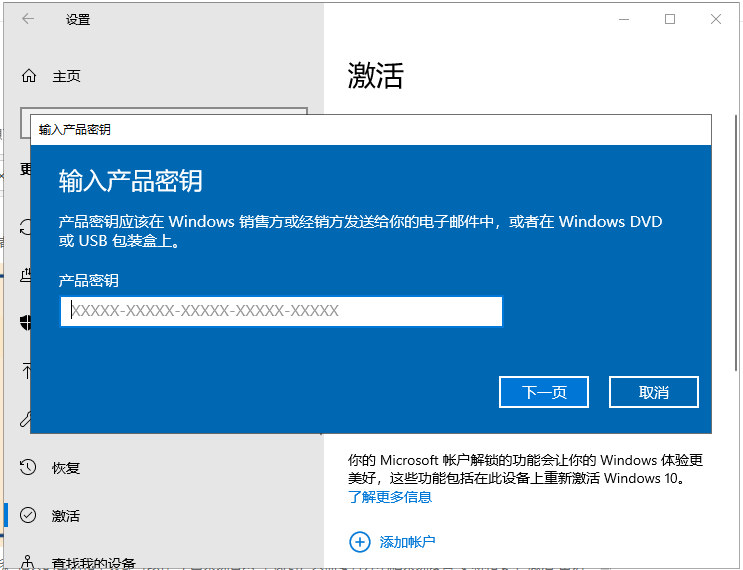Click the recovery clock icon beside 恢复

(28, 467)
